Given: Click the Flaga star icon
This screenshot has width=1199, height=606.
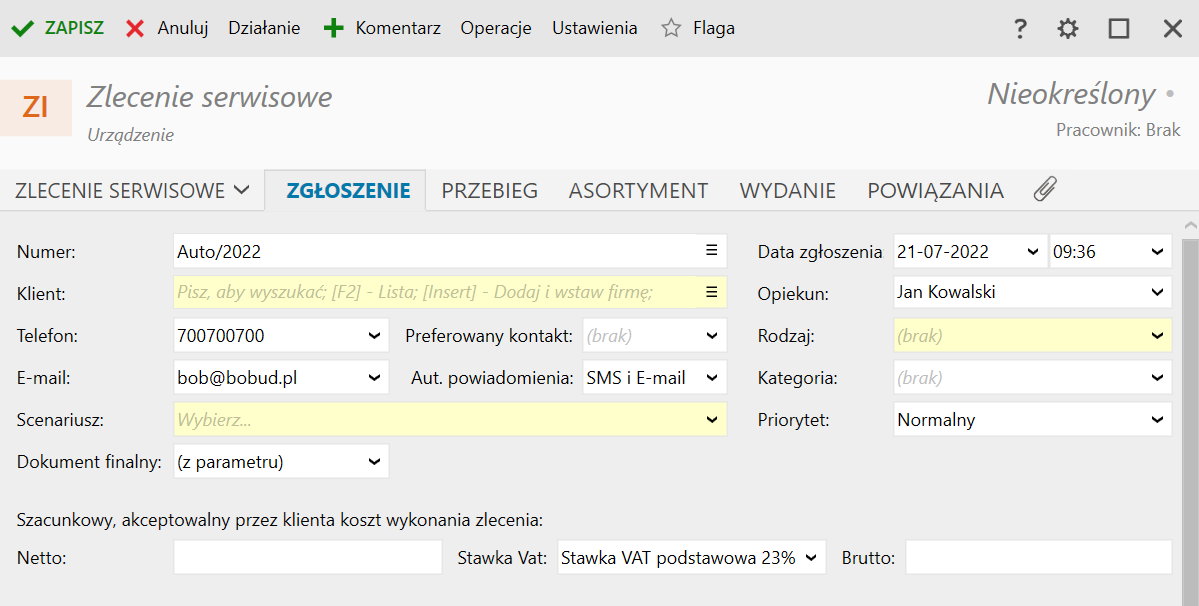Looking at the screenshot, I should point(671,29).
